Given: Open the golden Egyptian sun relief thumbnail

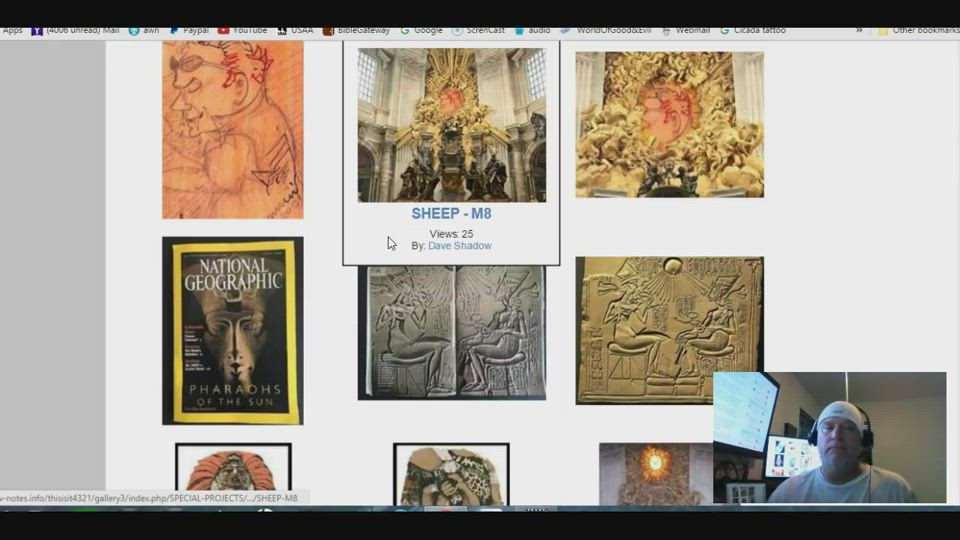Looking at the screenshot, I should 669,331.
